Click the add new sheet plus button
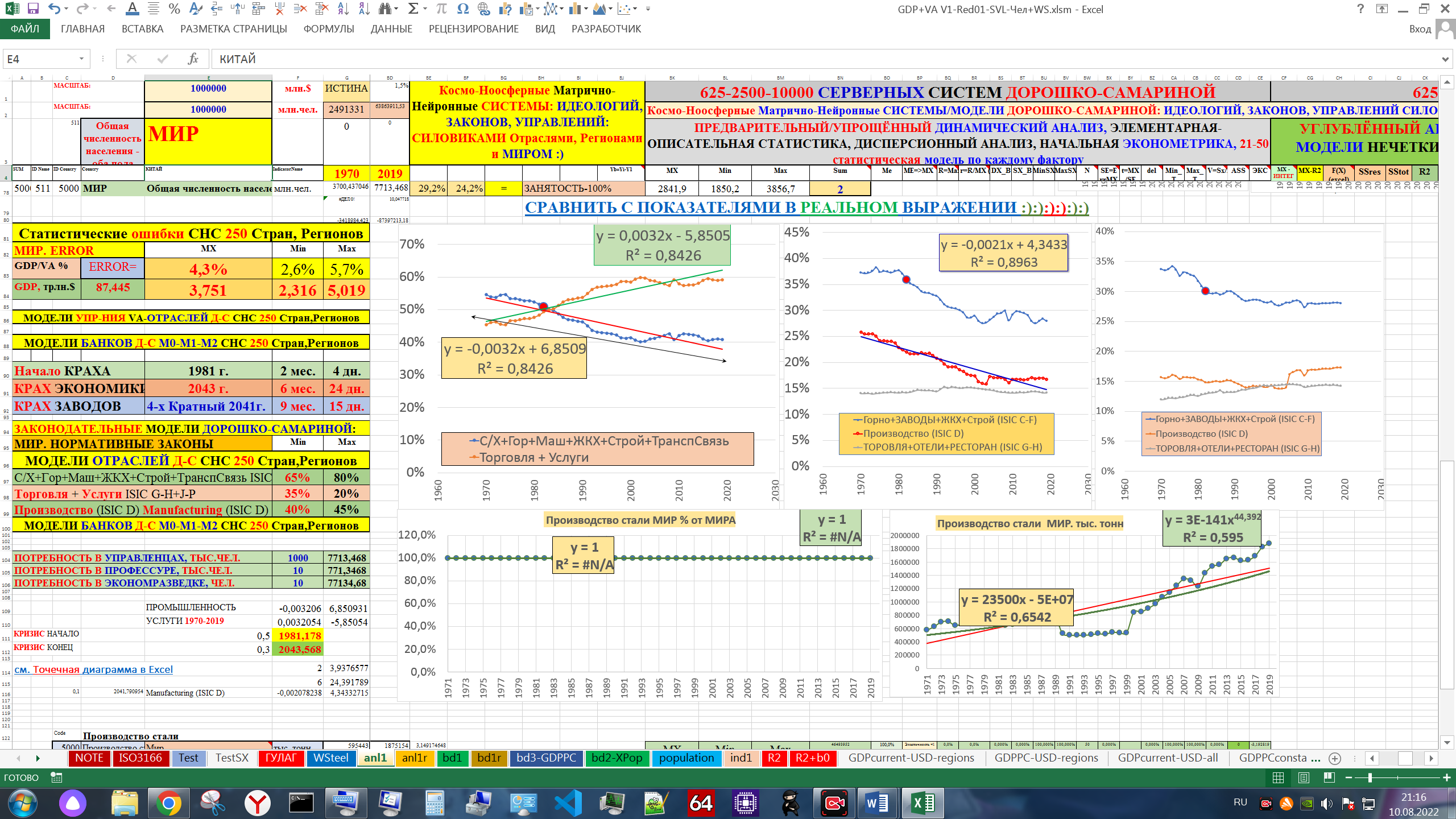This screenshot has height=819, width=1456. pyautogui.click(x=1335, y=758)
